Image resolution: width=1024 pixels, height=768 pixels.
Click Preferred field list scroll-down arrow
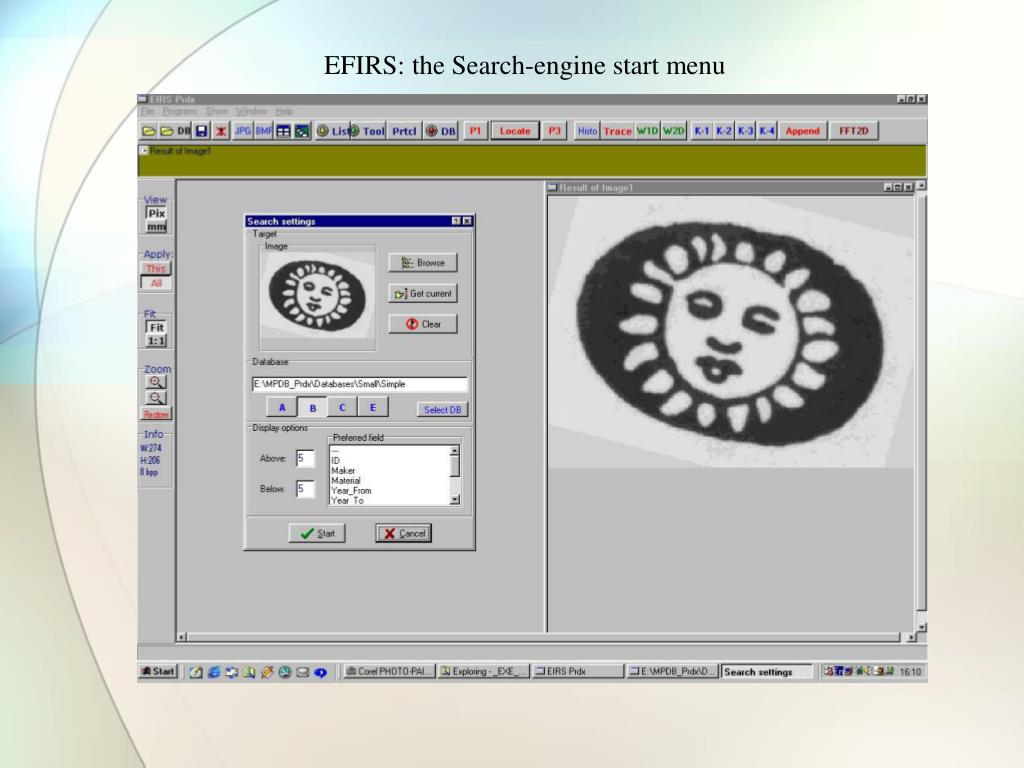[455, 500]
